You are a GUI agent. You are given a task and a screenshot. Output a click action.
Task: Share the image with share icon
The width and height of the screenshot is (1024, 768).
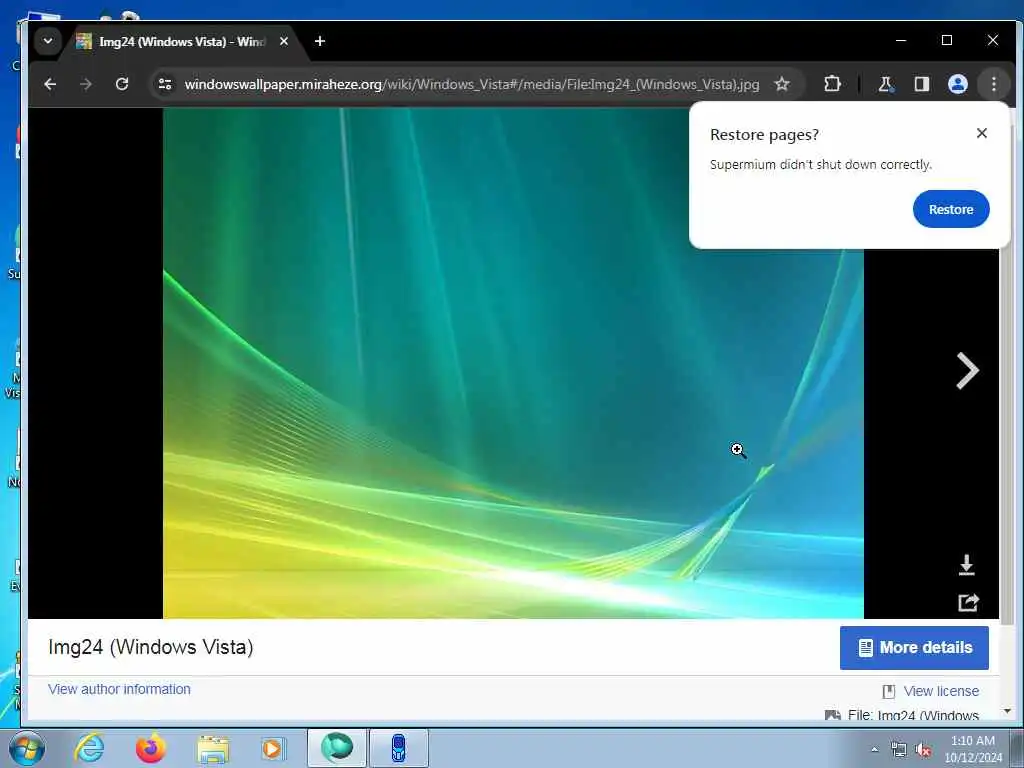[x=968, y=602]
